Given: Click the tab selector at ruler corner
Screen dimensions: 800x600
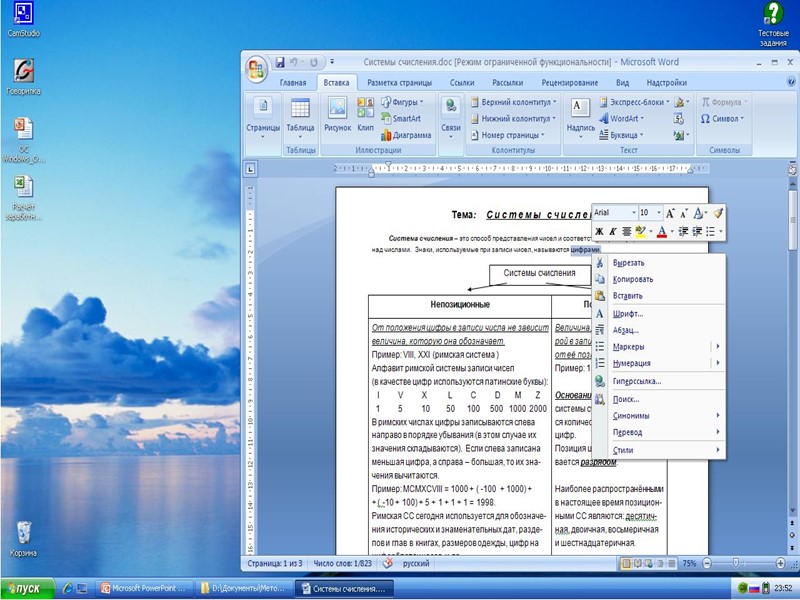Looking at the screenshot, I should [x=250, y=168].
